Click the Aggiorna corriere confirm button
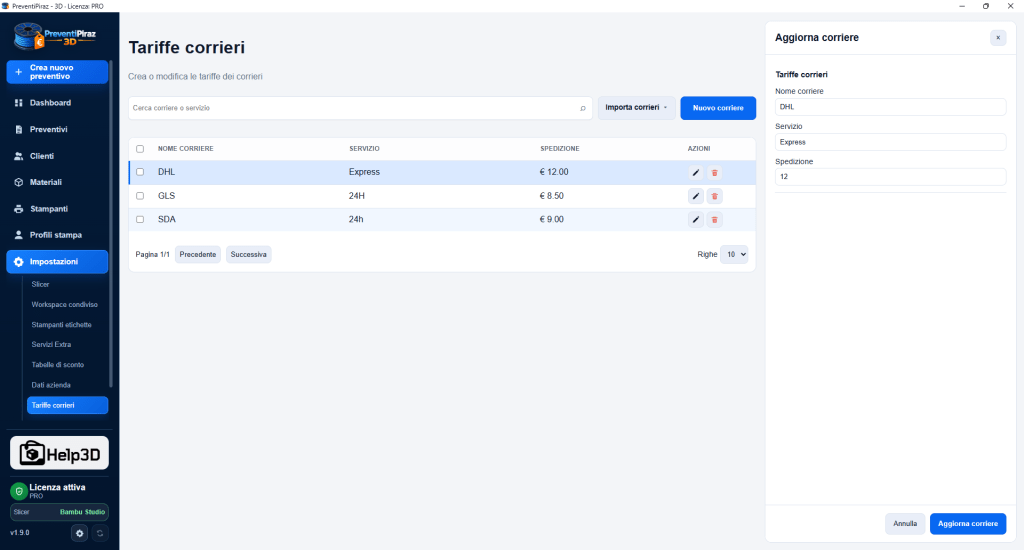1024x550 pixels. (968, 524)
